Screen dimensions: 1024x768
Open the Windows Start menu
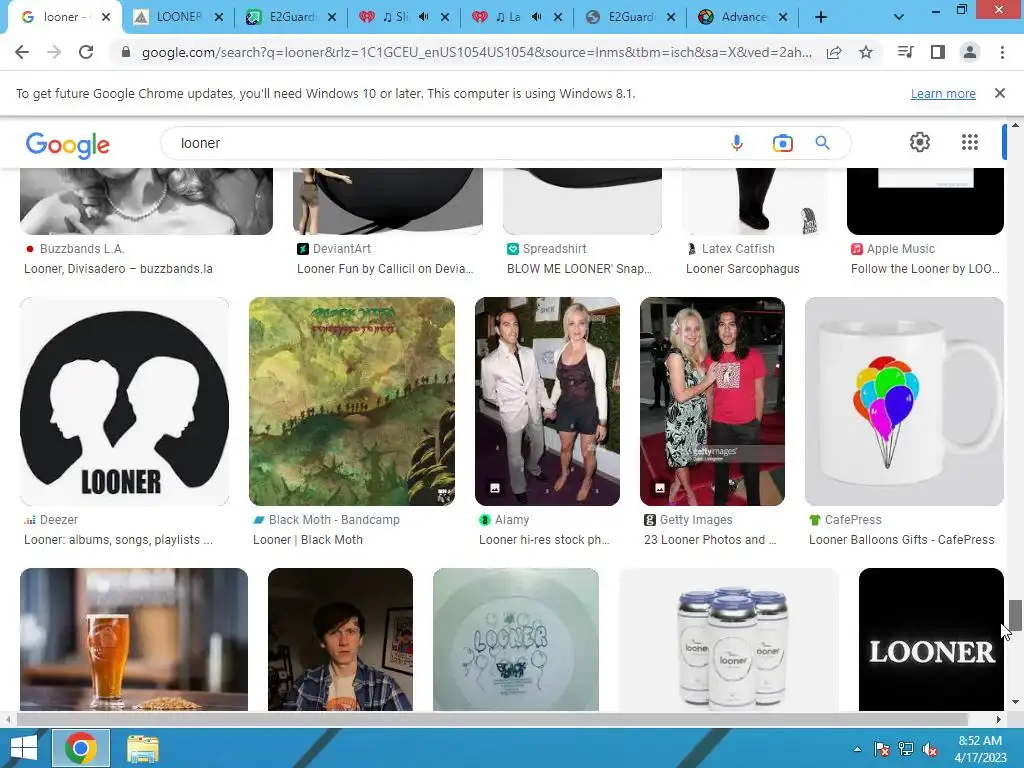point(24,748)
